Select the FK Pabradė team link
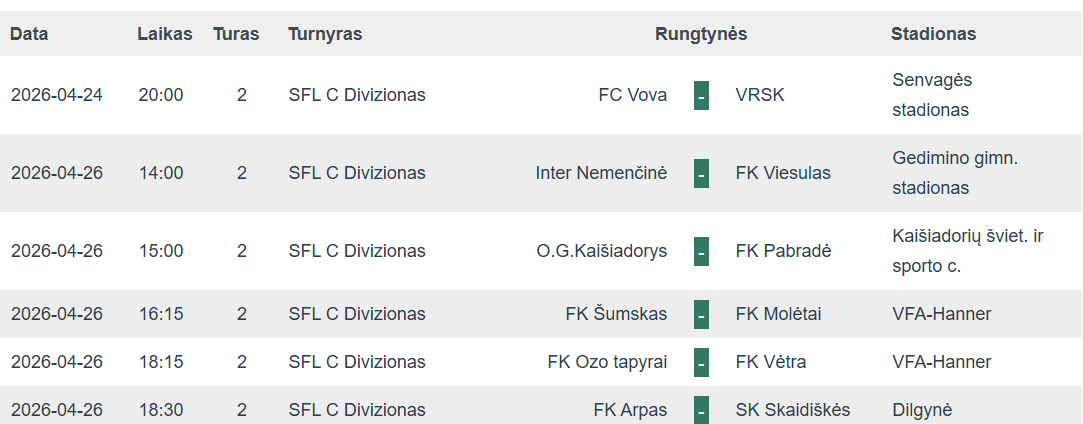 tap(783, 252)
